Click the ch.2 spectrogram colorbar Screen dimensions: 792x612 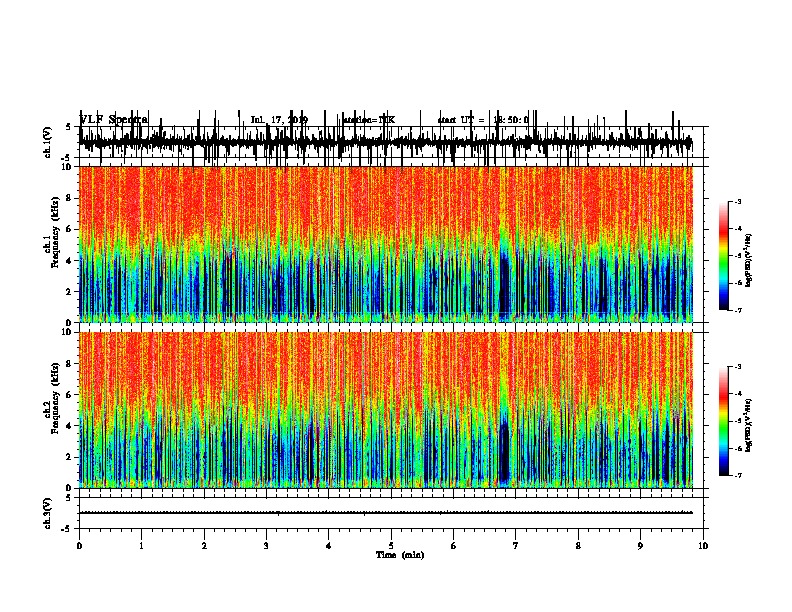(724, 421)
